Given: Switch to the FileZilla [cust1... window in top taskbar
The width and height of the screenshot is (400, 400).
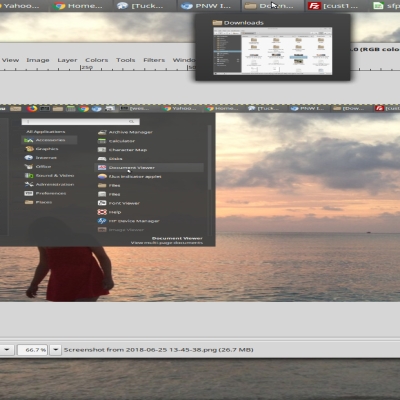Looking at the screenshot, I should point(334,6).
